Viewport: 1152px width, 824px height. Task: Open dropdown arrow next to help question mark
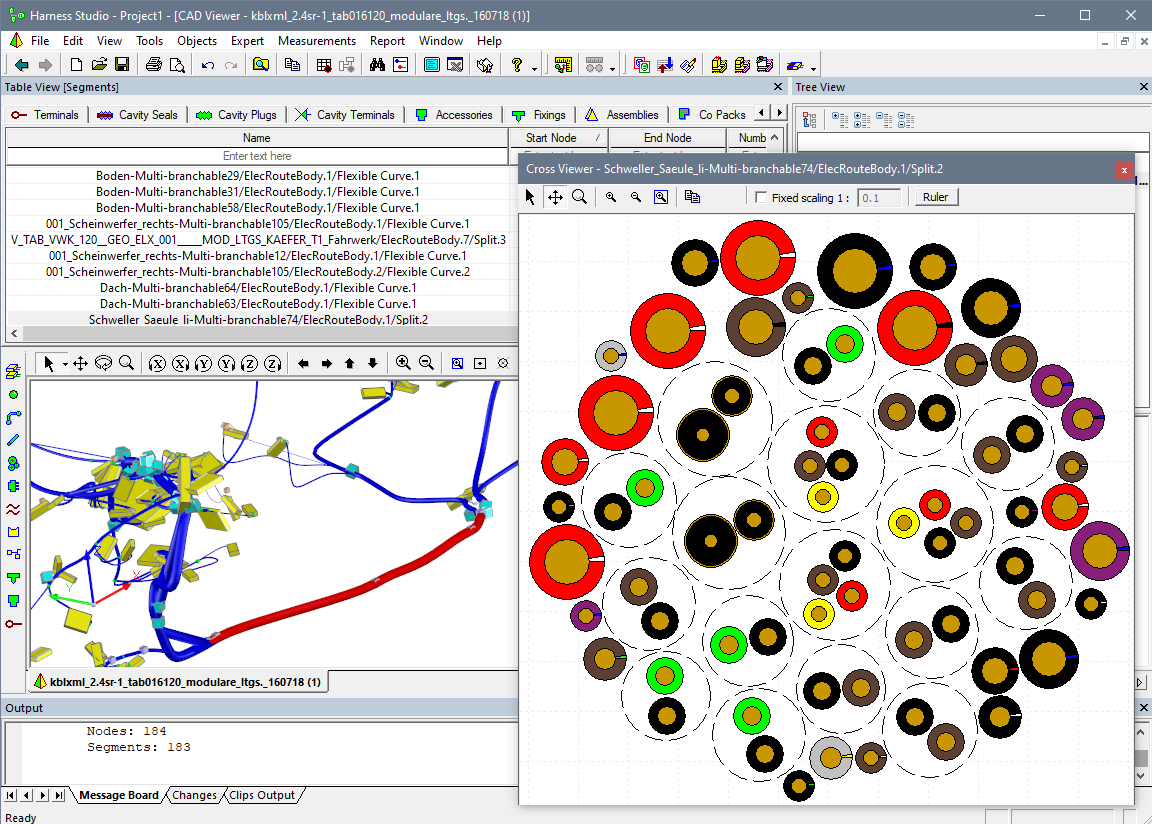click(x=535, y=68)
